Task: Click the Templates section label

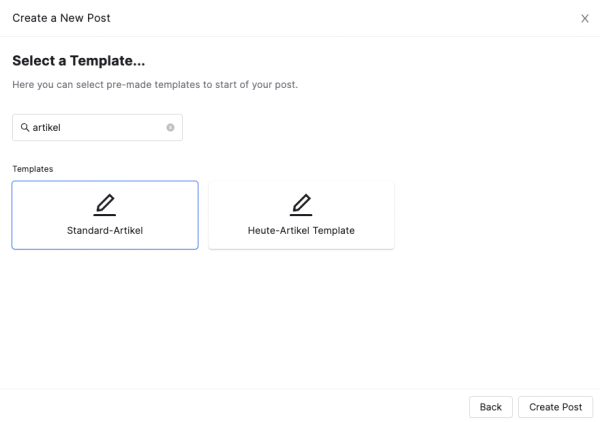Action: (33, 169)
